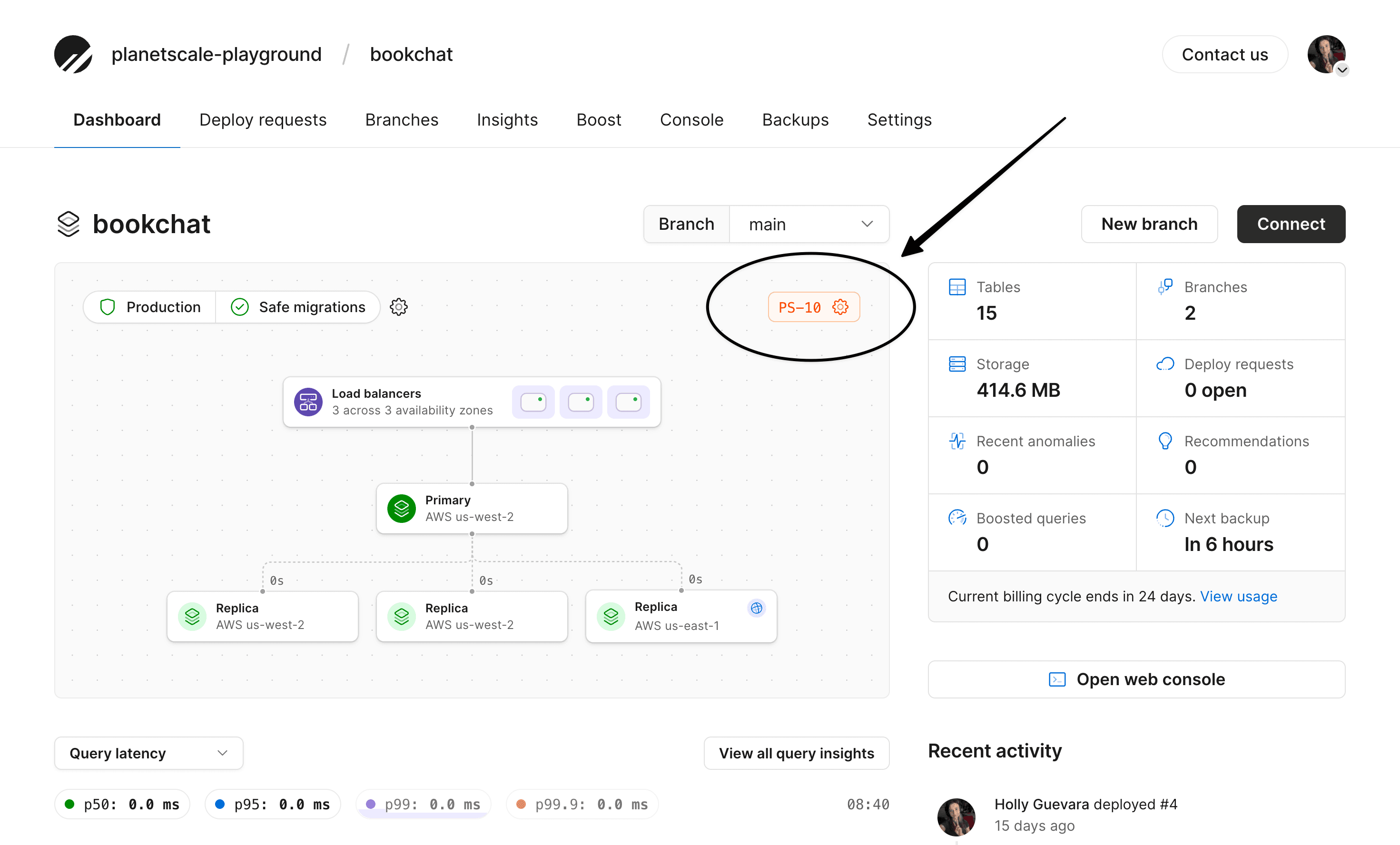Click the Recommendations lightbulb icon
The width and height of the screenshot is (1400, 845).
1165,441
